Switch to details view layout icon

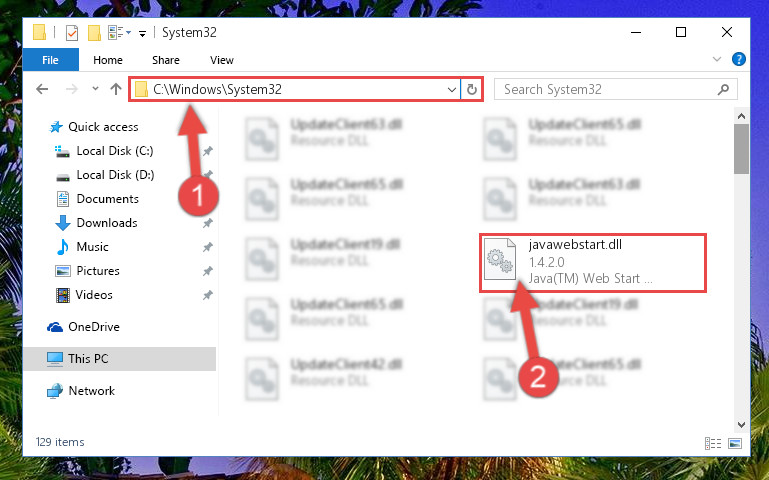click(x=713, y=443)
